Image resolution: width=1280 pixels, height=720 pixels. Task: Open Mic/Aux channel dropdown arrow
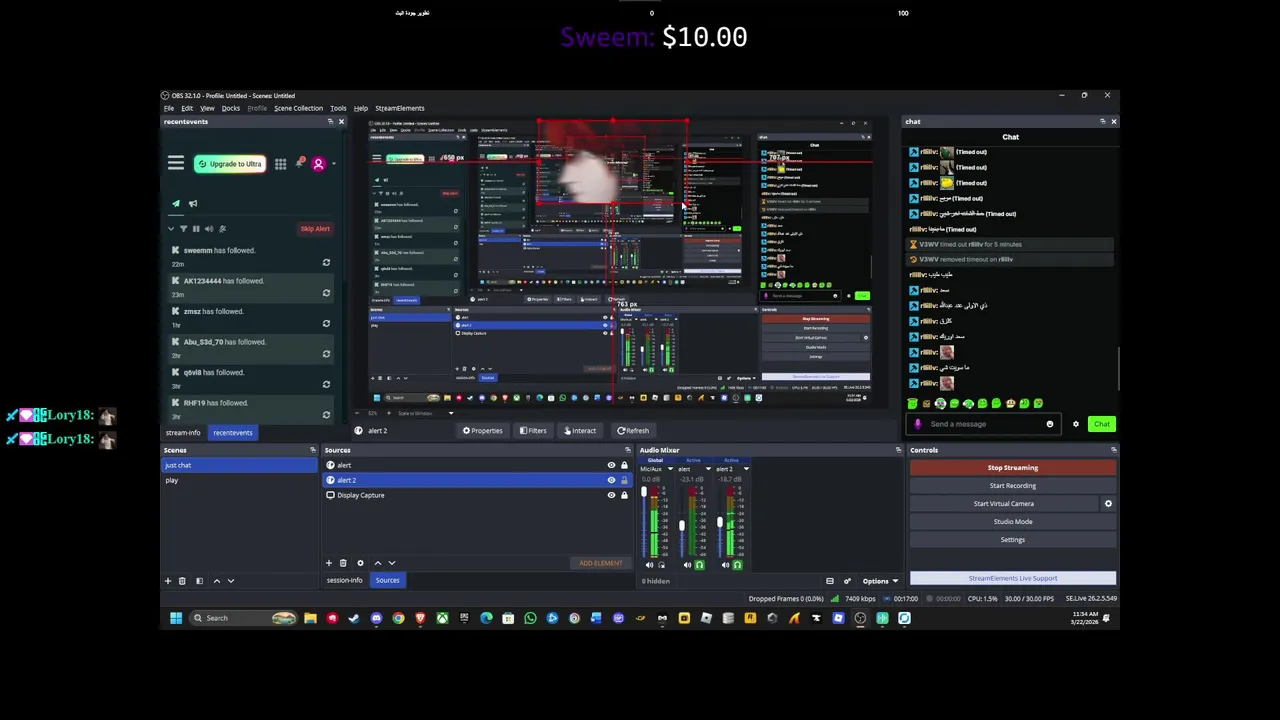point(670,469)
